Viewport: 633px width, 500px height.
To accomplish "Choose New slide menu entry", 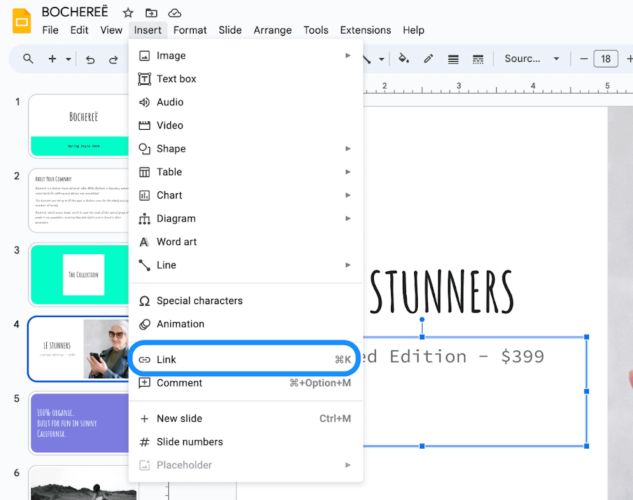I will [245, 418].
